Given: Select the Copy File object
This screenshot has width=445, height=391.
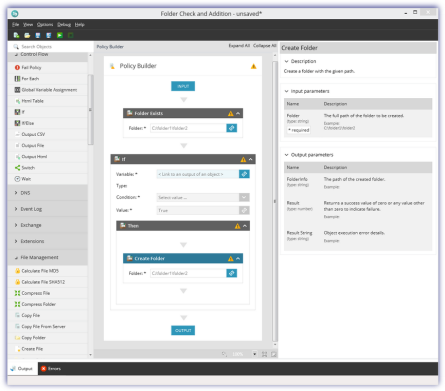Looking at the screenshot, I should 48,315.
